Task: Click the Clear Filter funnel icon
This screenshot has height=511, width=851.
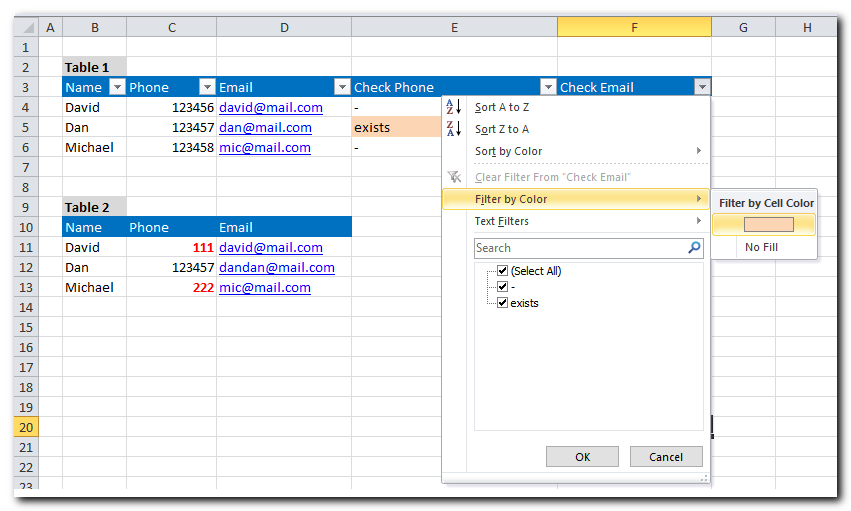Action: 454,177
